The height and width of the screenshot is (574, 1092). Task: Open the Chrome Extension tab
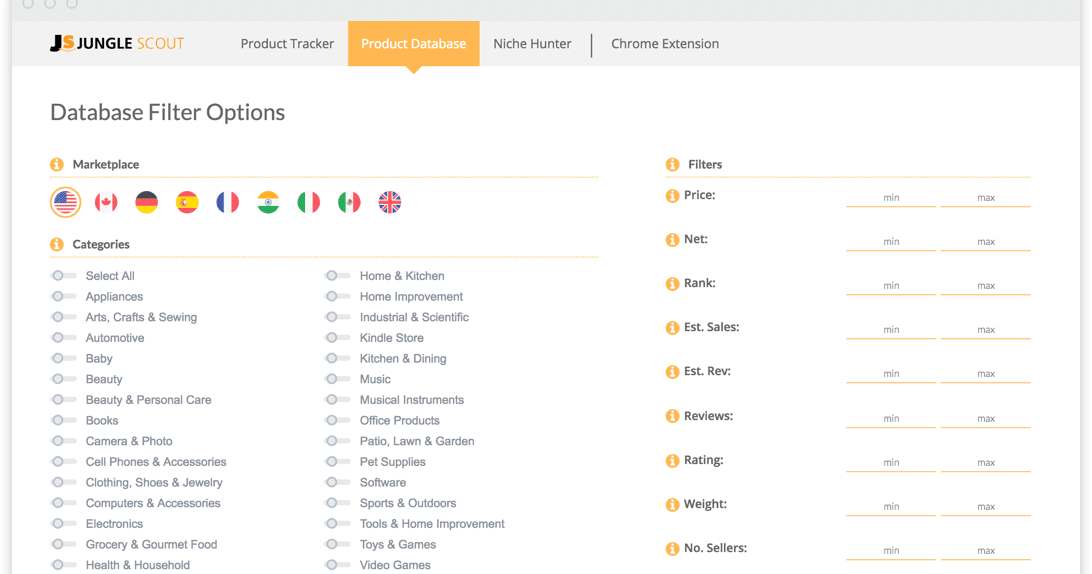[x=665, y=43]
